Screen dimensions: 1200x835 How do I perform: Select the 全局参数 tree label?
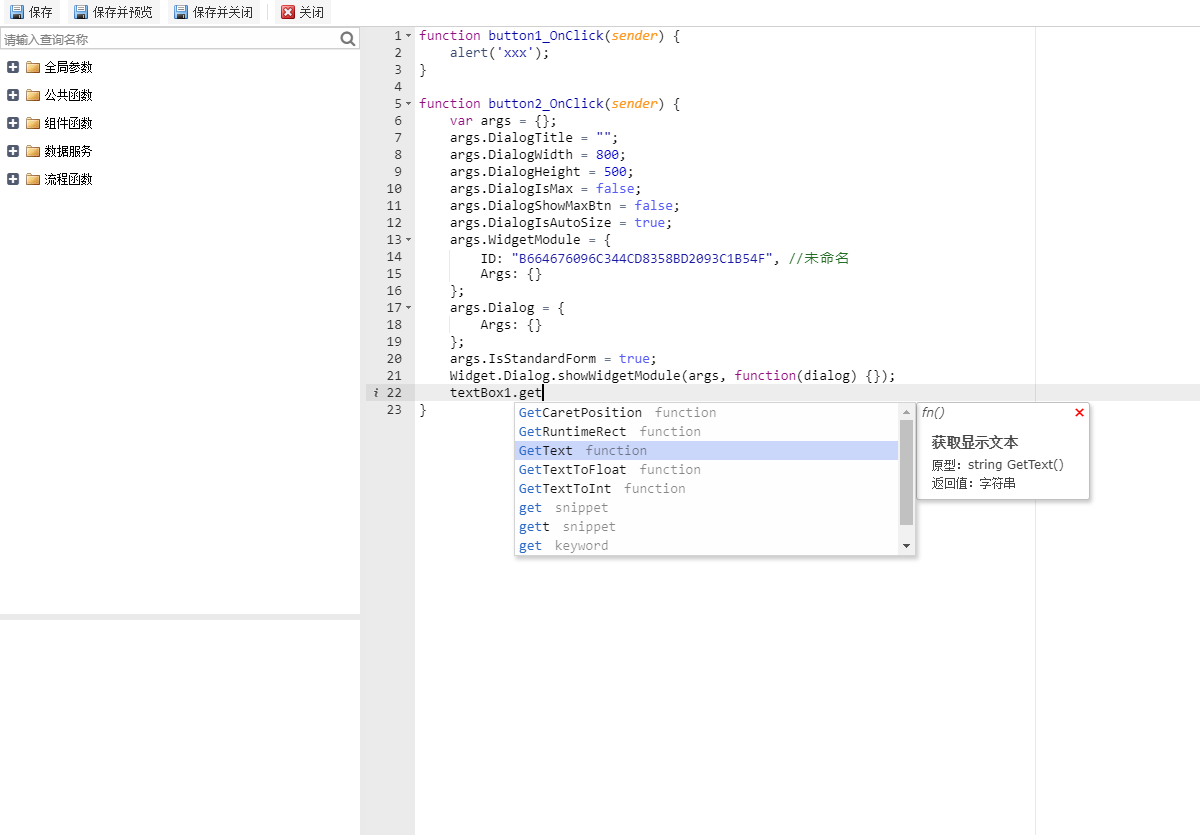(x=68, y=67)
